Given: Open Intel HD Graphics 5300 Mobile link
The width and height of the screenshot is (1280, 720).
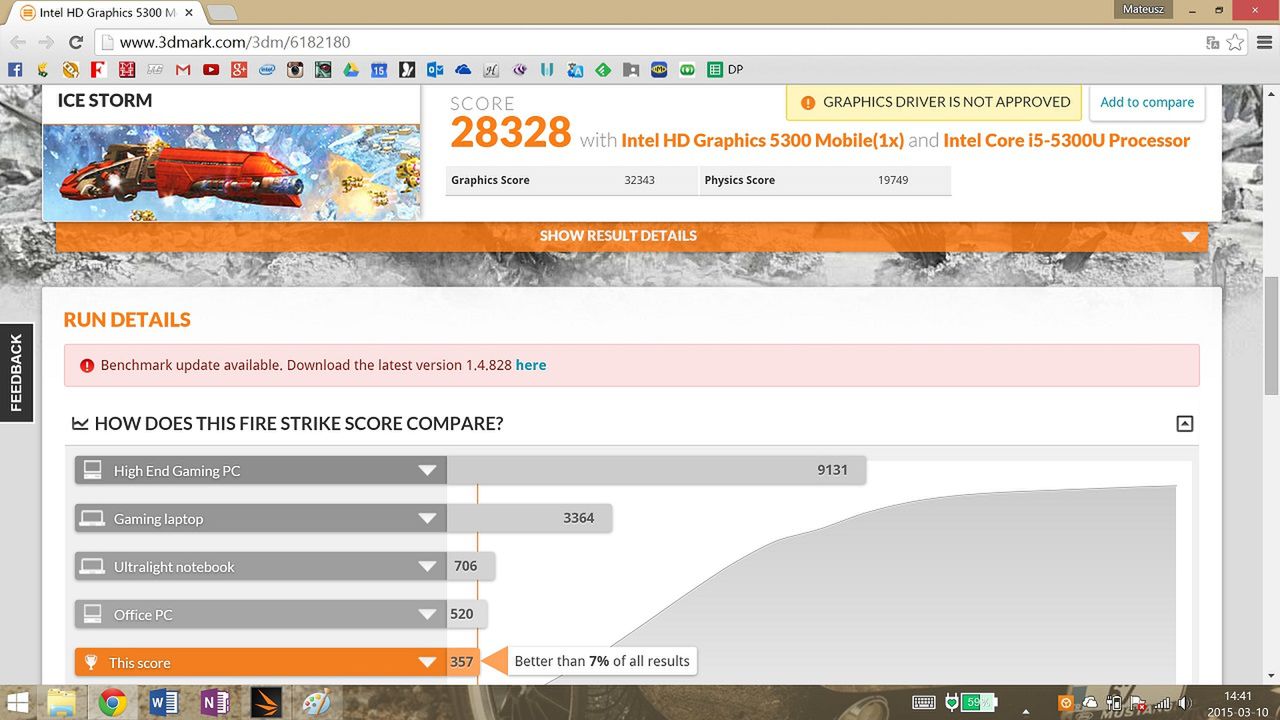Looking at the screenshot, I should pos(763,141).
